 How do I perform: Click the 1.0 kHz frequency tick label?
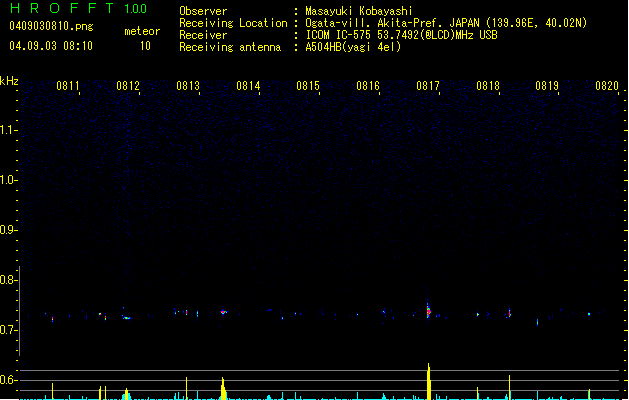coord(8,180)
